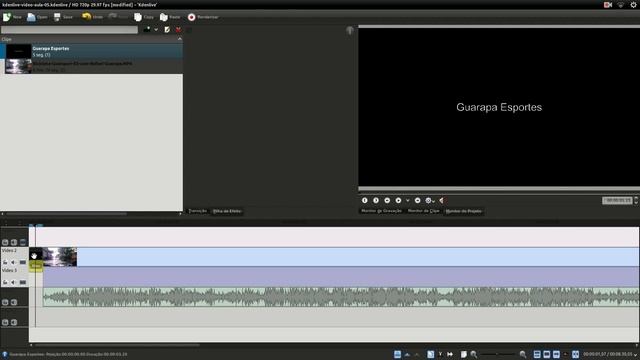The height and width of the screenshot is (360, 640).
Task: Choose the selection tool in status bar
Action: click(x=431, y=354)
